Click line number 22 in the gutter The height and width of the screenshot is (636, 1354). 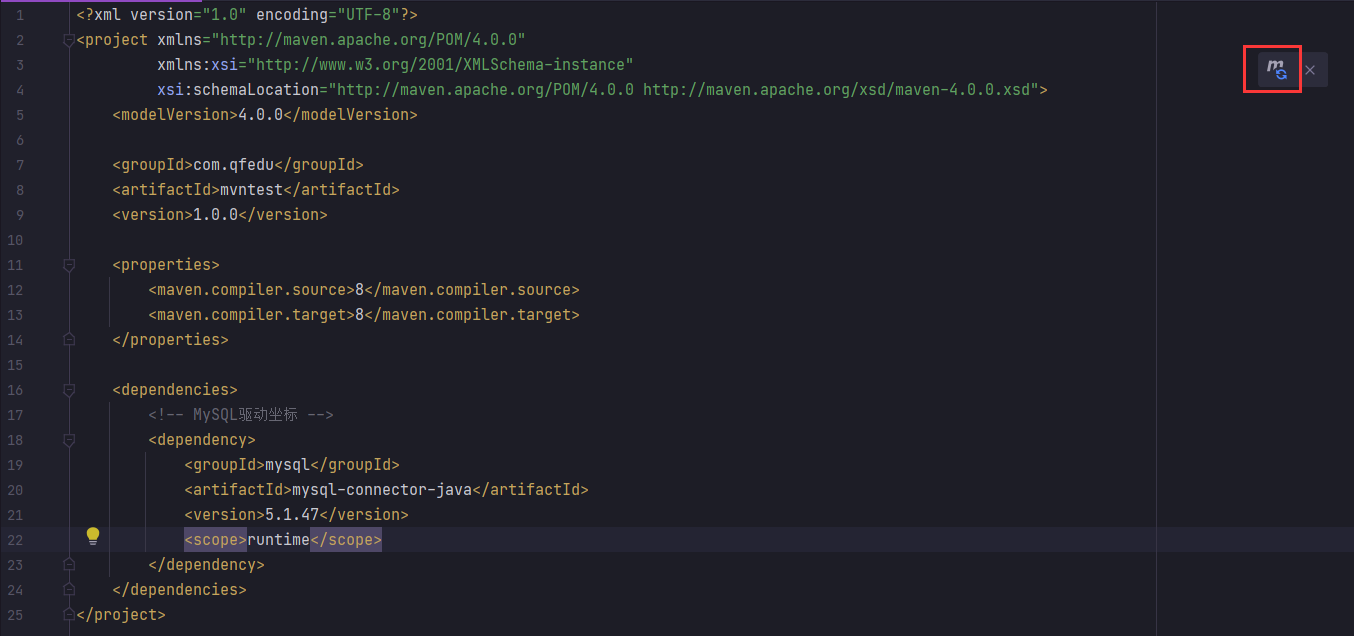point(14,540)
